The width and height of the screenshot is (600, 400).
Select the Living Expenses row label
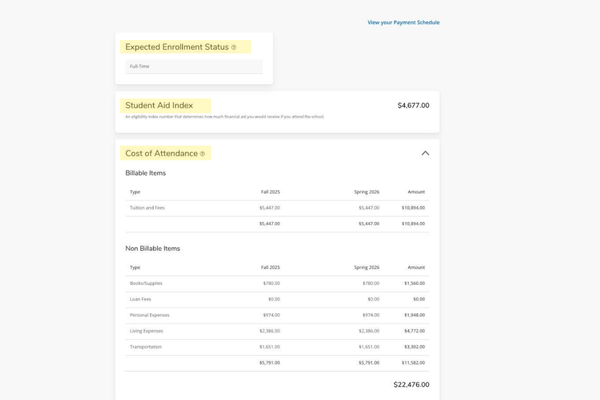(147, 331)
